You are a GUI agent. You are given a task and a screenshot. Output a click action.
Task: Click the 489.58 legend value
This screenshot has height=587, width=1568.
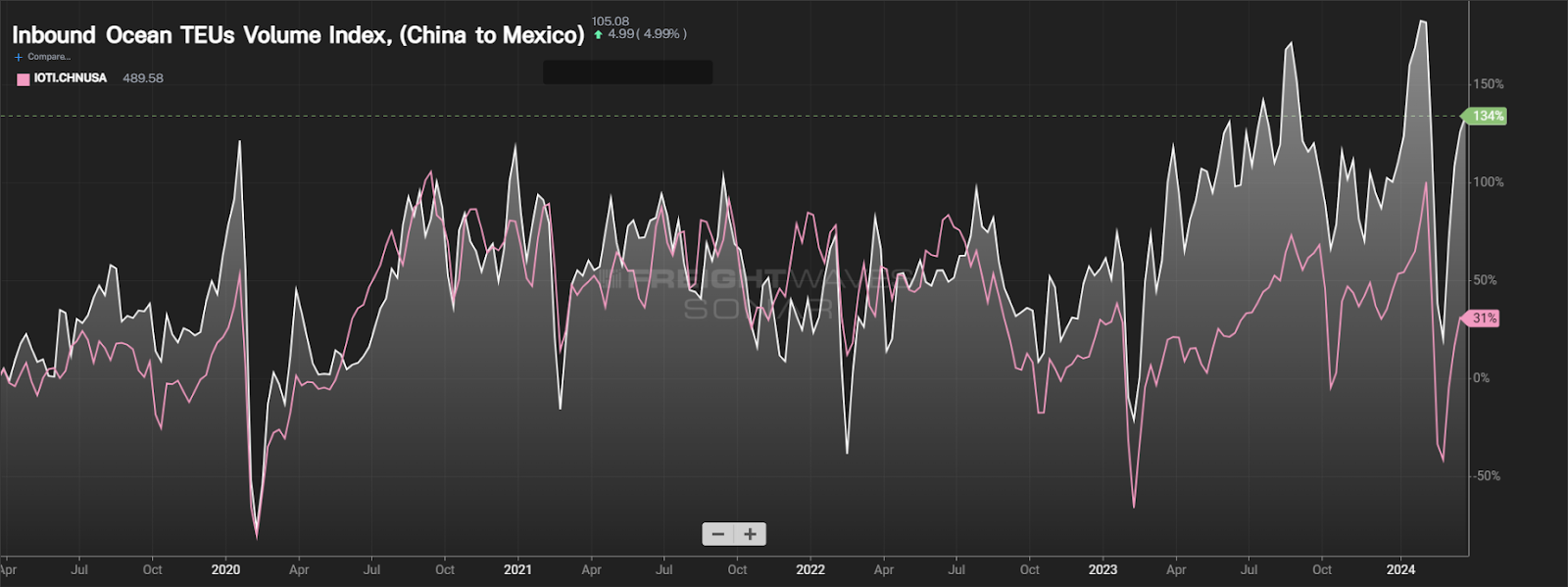(x=143, y=78)
